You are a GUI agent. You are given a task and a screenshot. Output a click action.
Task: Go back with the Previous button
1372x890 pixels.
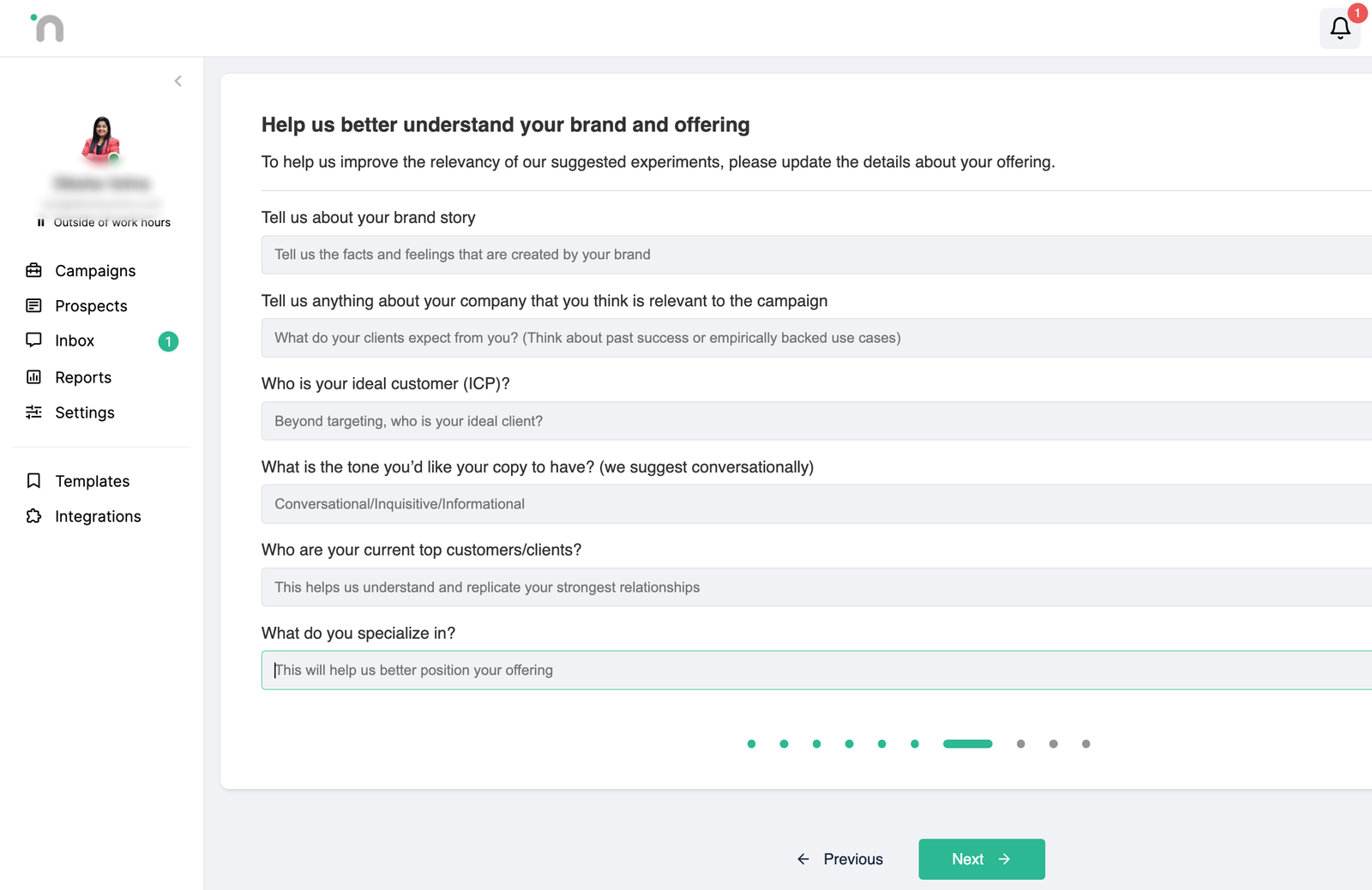pos(839,859)
